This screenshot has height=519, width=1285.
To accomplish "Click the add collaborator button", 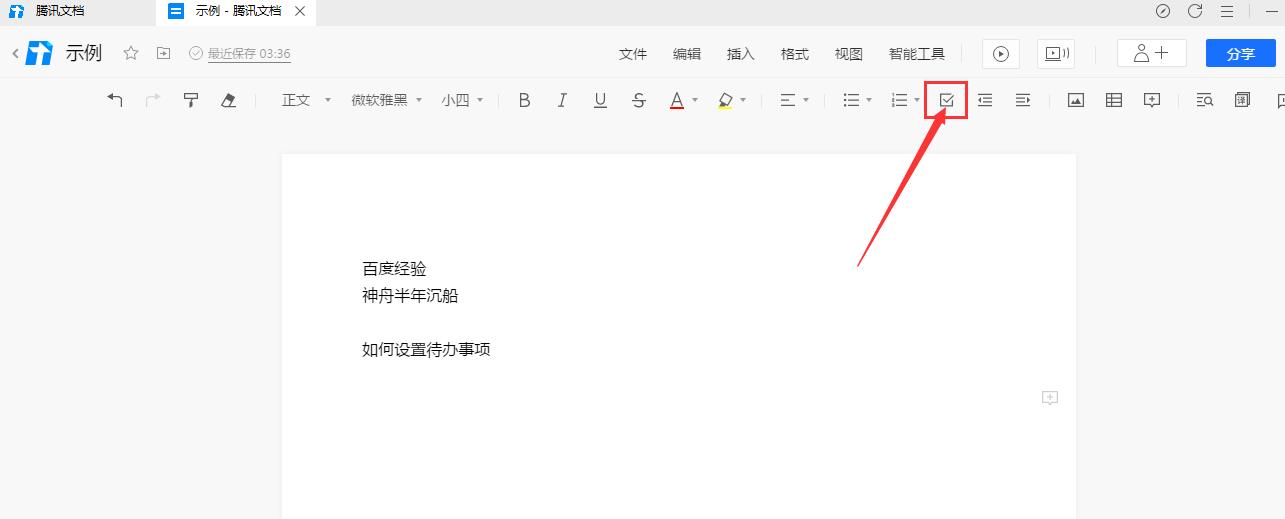I will coord(1152,54).
